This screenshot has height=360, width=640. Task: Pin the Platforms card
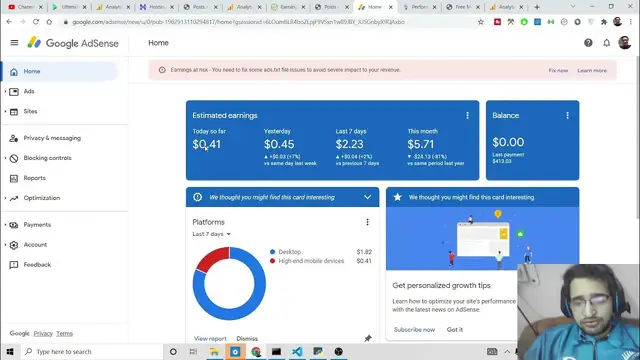(x=368, y=338)
